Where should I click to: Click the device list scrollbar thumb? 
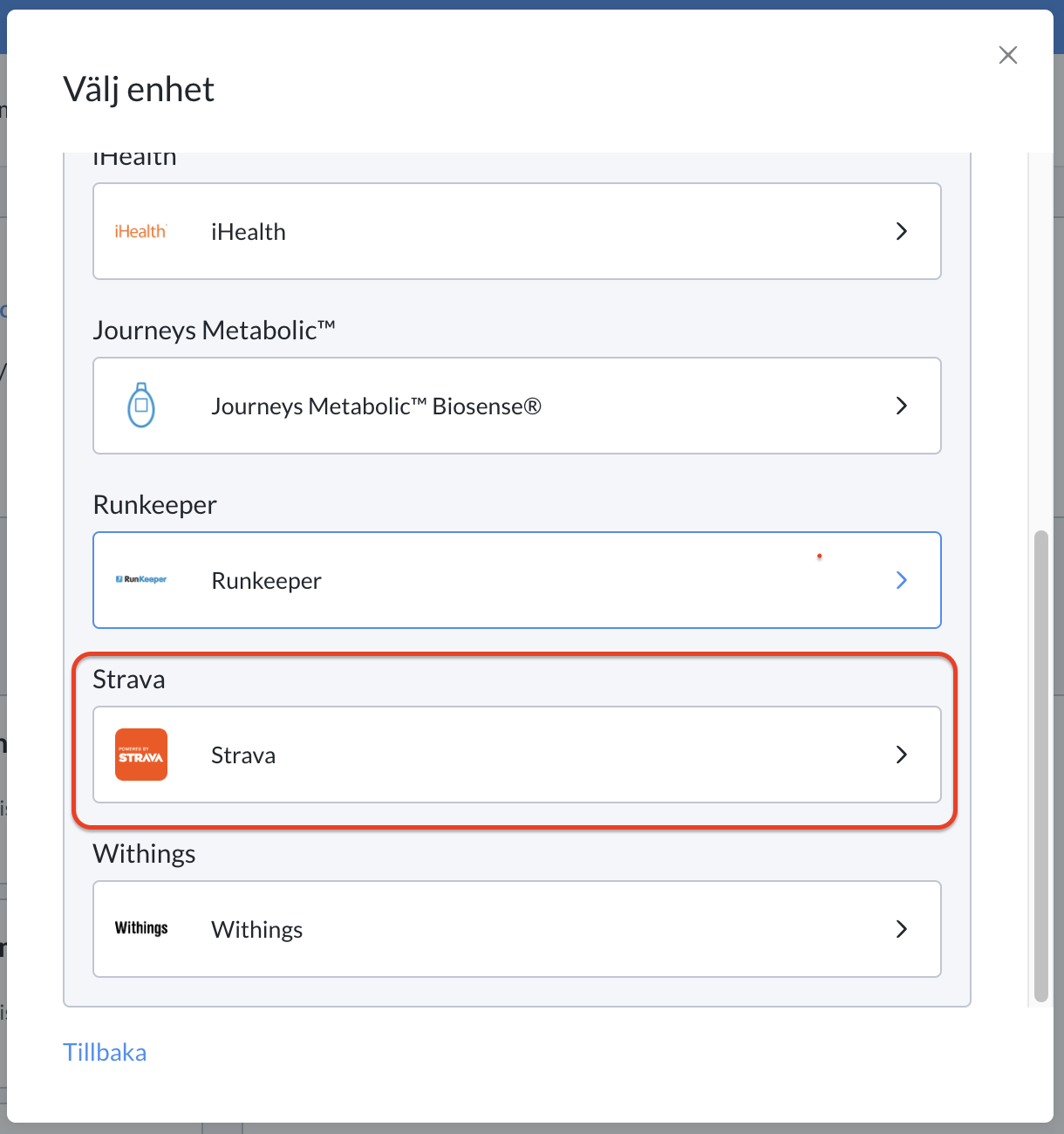pos(1040,766)
